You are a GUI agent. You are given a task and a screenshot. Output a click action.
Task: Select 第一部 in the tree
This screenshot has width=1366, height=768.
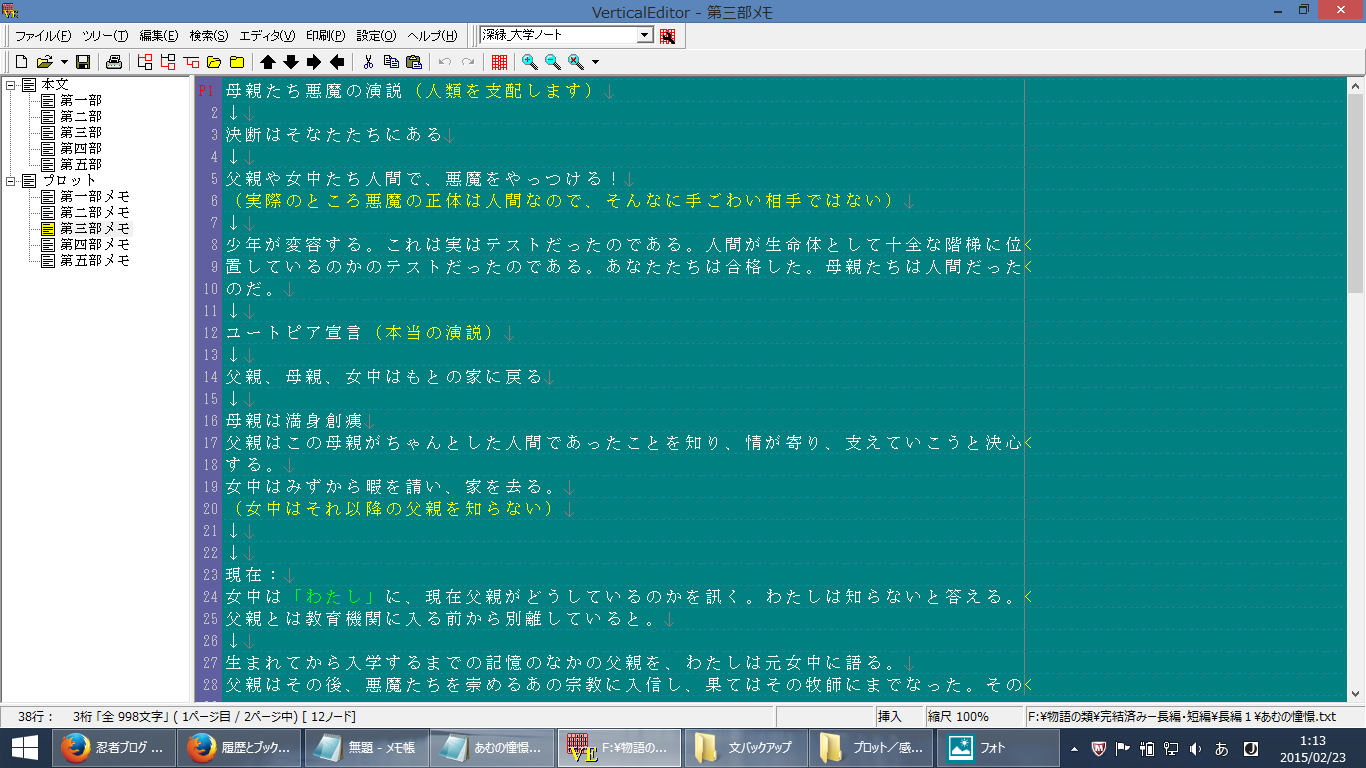pos(80,100)
